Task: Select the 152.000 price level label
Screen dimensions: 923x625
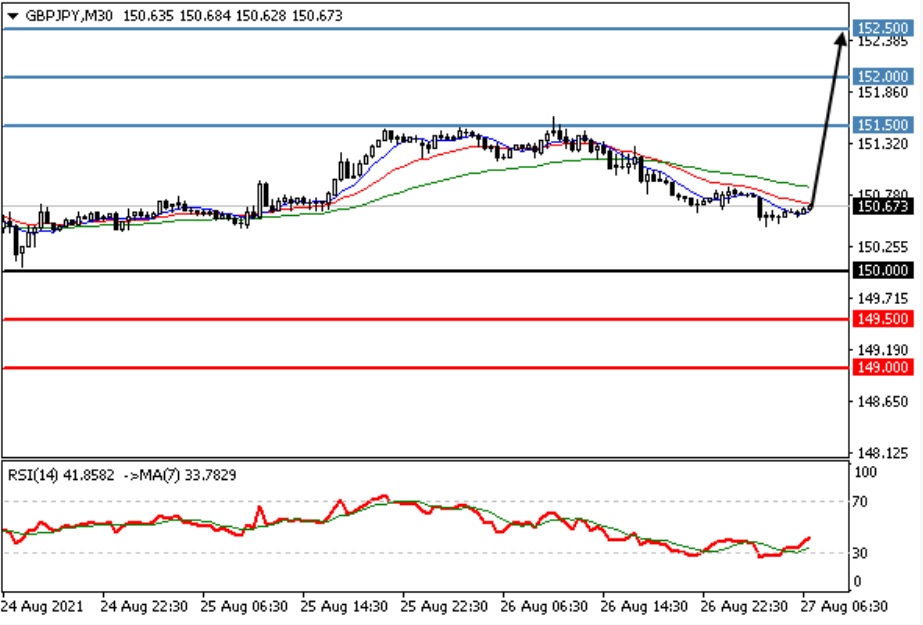Action: [882, 77]
